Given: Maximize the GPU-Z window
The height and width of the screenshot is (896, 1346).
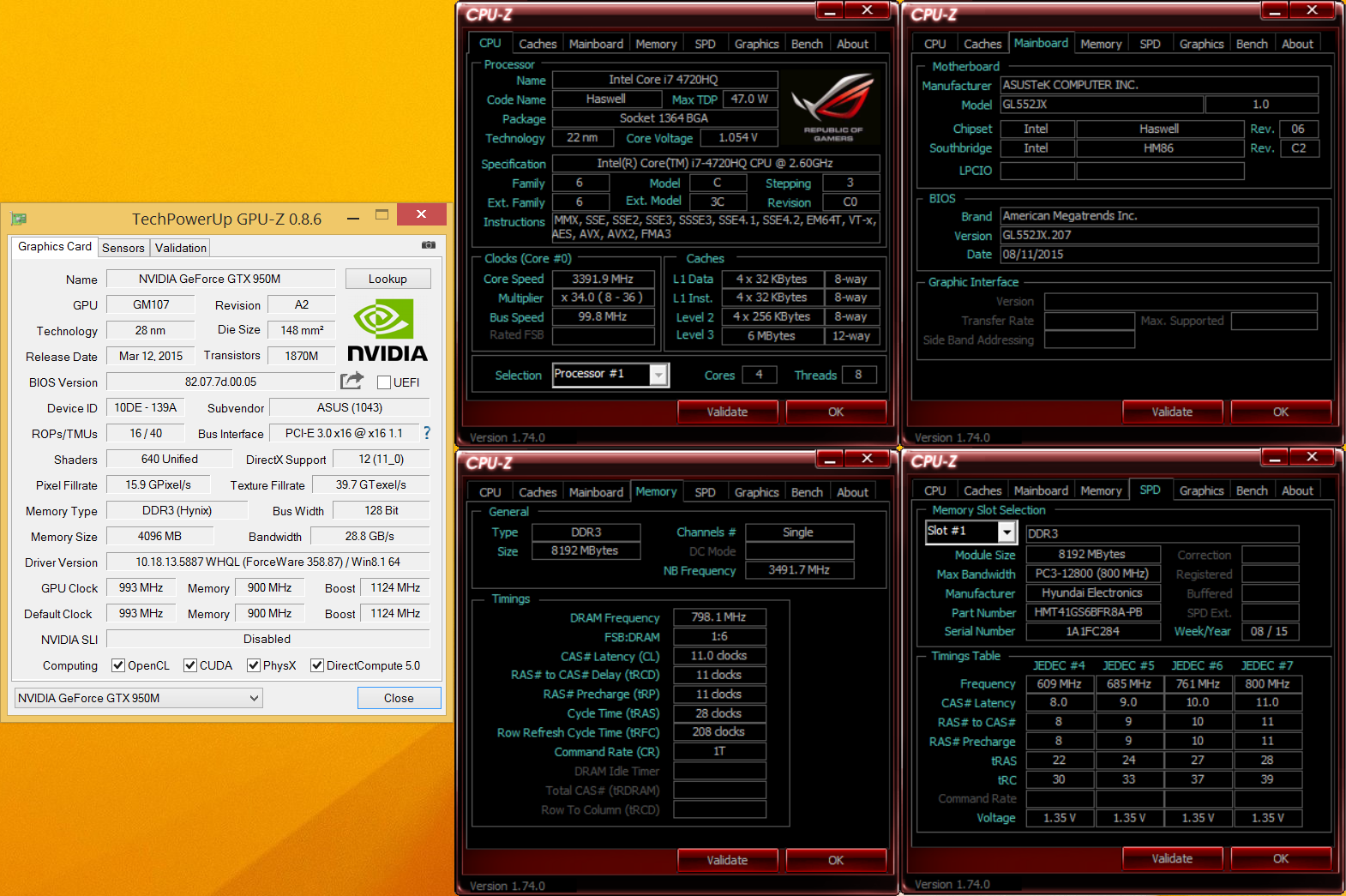Looking at the screenshot, I should (x=382, y=214).
